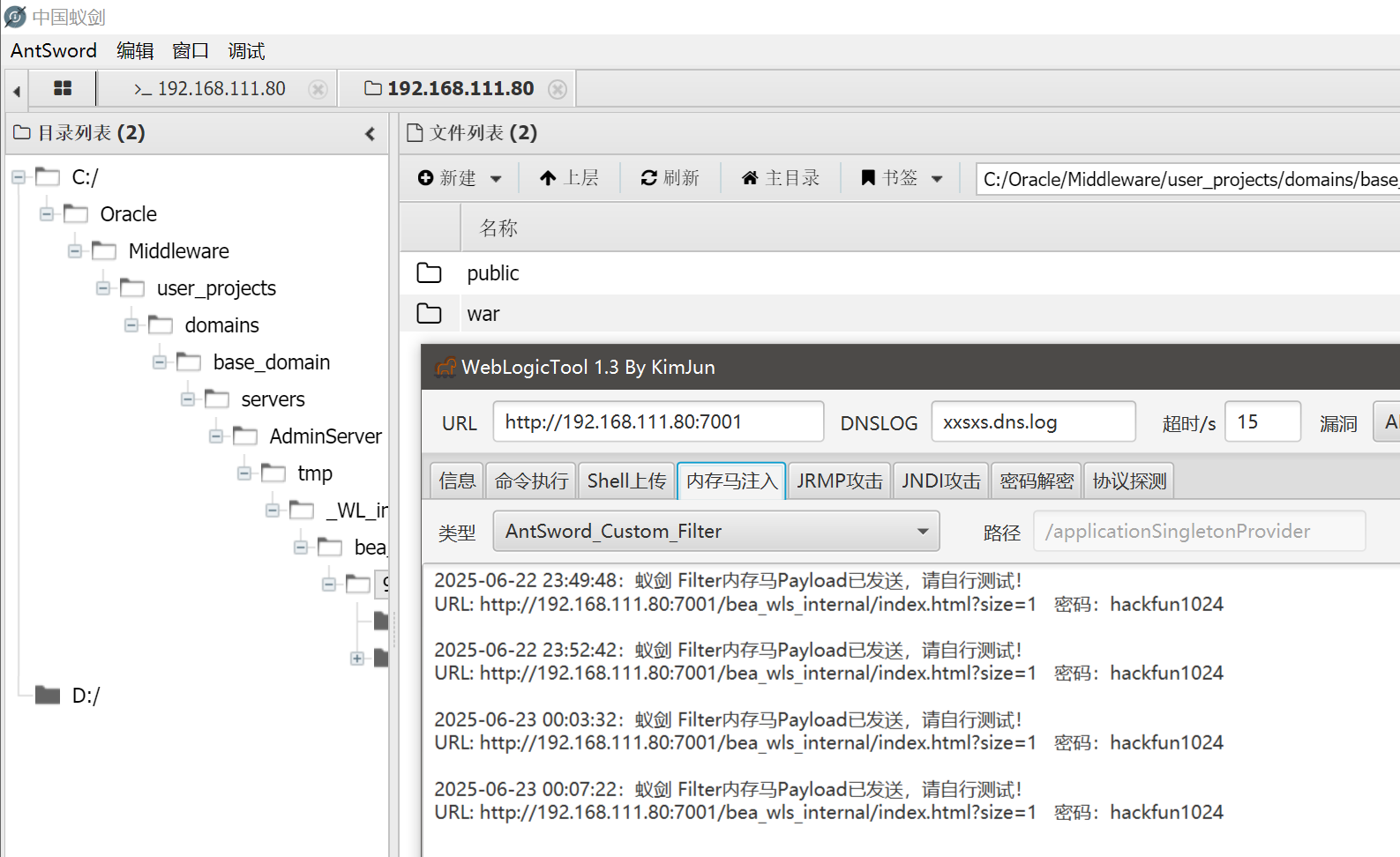Open the 调试 menu
Image resolution: width=1400 pixels, height=857 pixels.
click(x=246, y=51)
